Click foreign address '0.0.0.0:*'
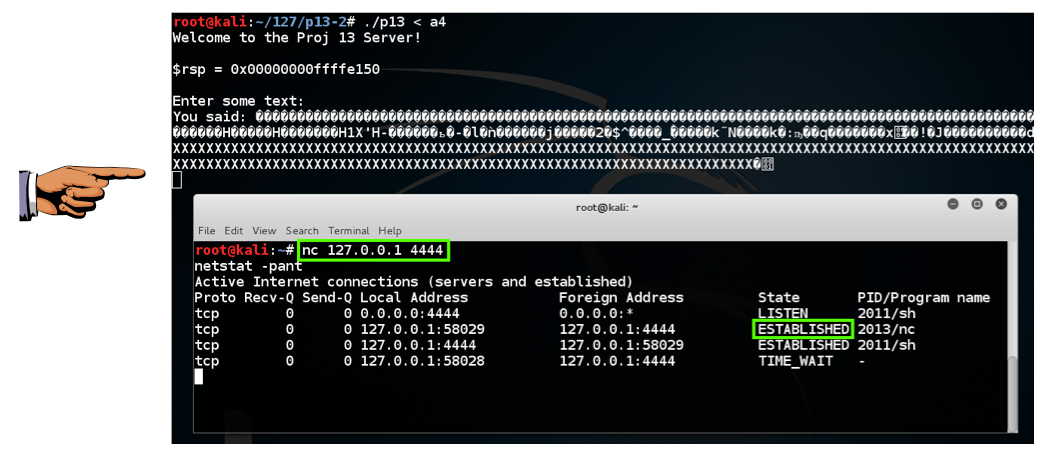The height and width of the screenshot is (456, 1046). [x=596, y=313]
